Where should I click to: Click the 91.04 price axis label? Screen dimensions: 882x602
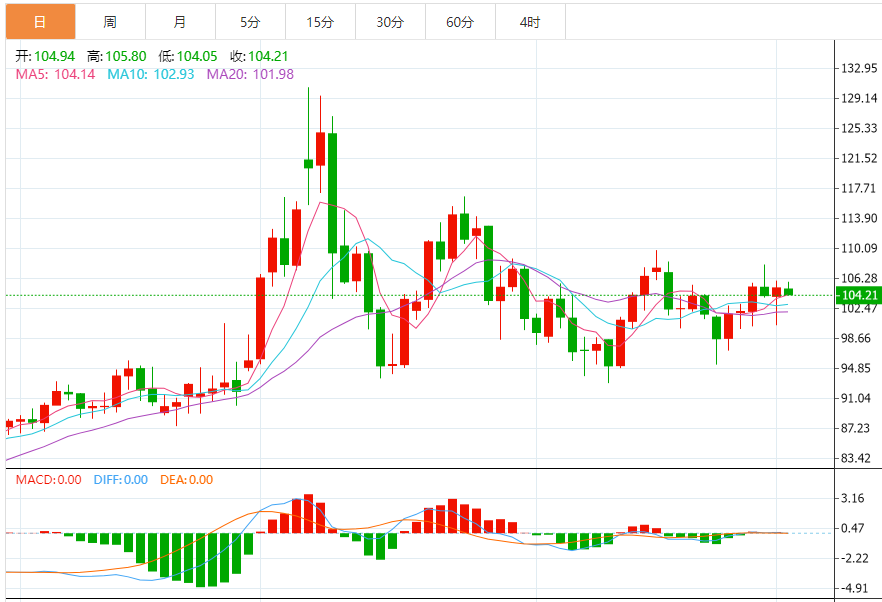click(x=856, y=398)
